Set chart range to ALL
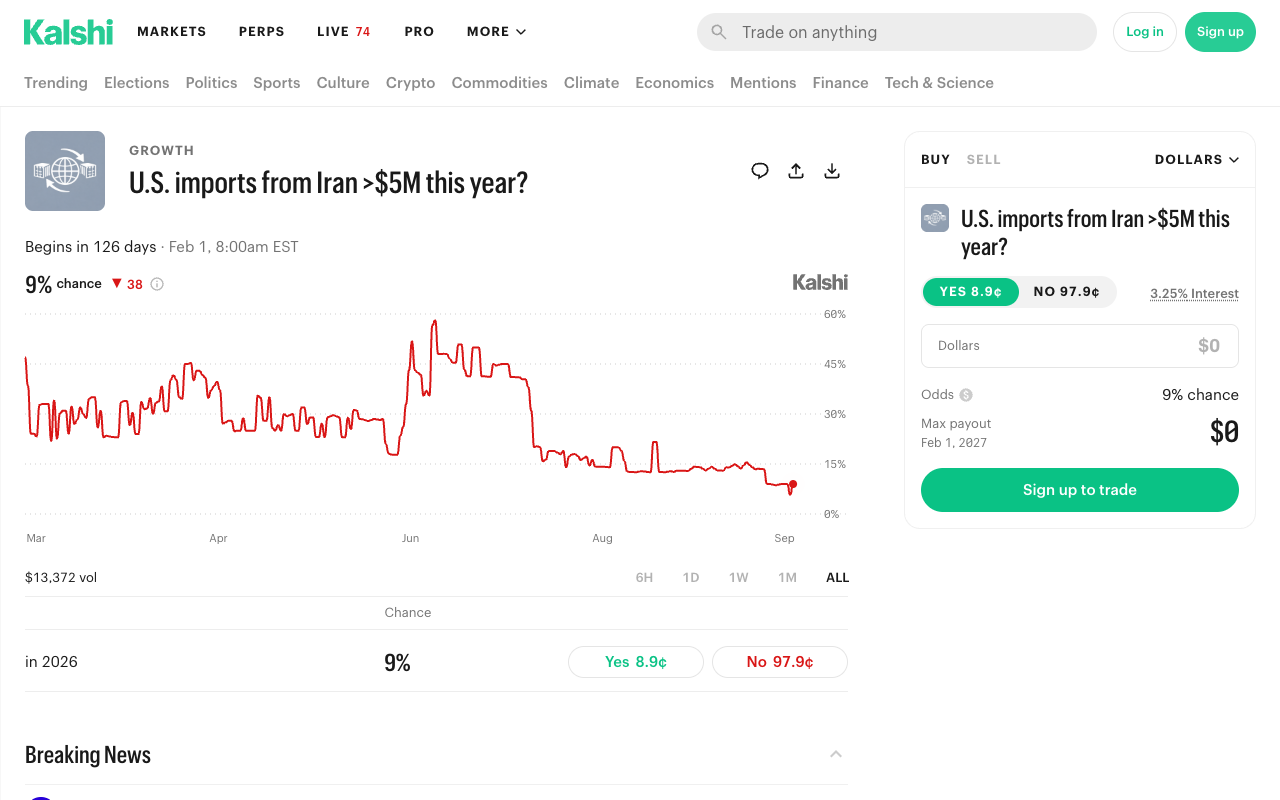 click(x=838, y=578)
